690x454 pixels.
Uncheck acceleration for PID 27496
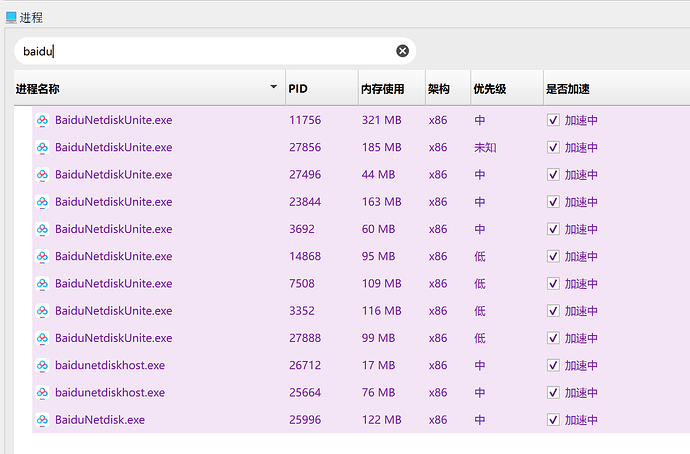pyautogui.click(x=553, y=175)
